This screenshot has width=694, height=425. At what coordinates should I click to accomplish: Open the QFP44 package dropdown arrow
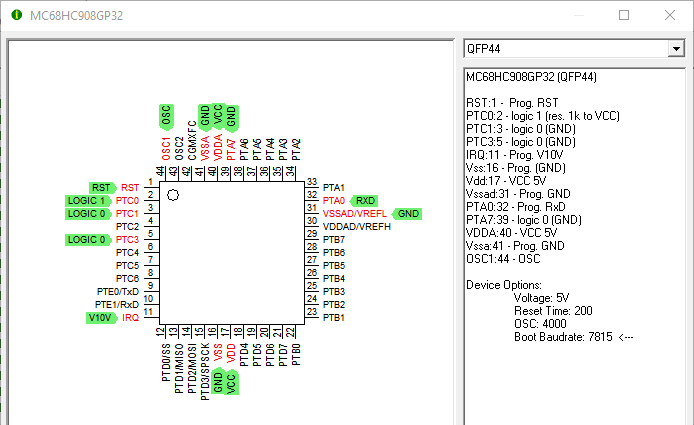[x=676, y=49]
